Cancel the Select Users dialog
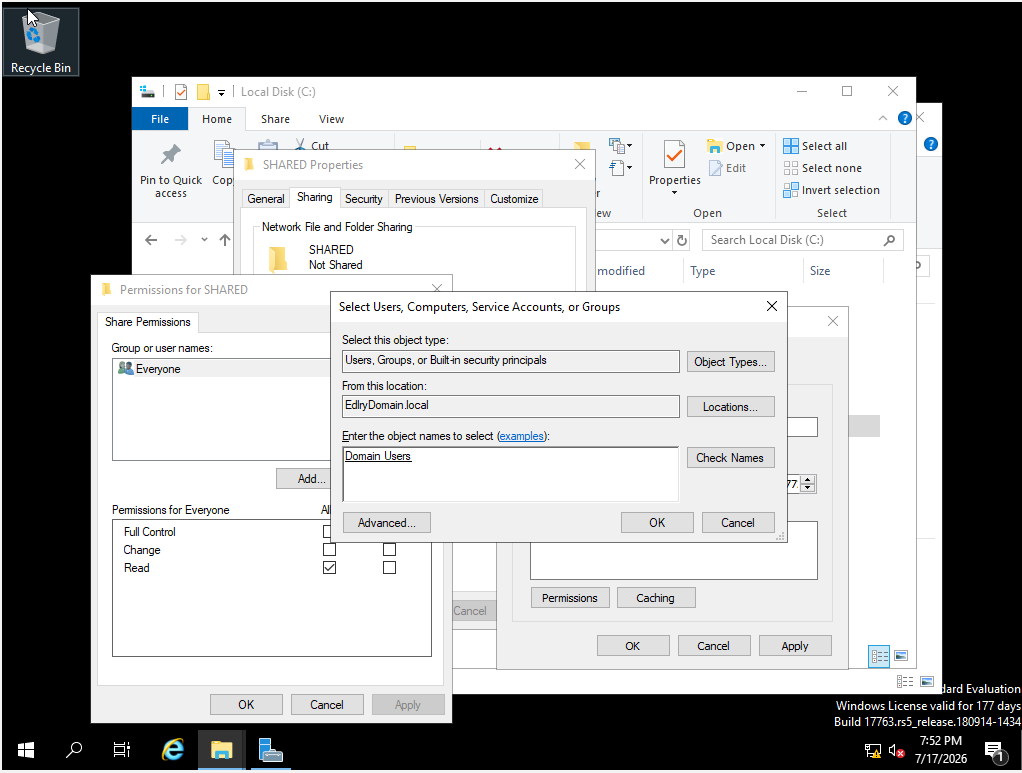 738,523
